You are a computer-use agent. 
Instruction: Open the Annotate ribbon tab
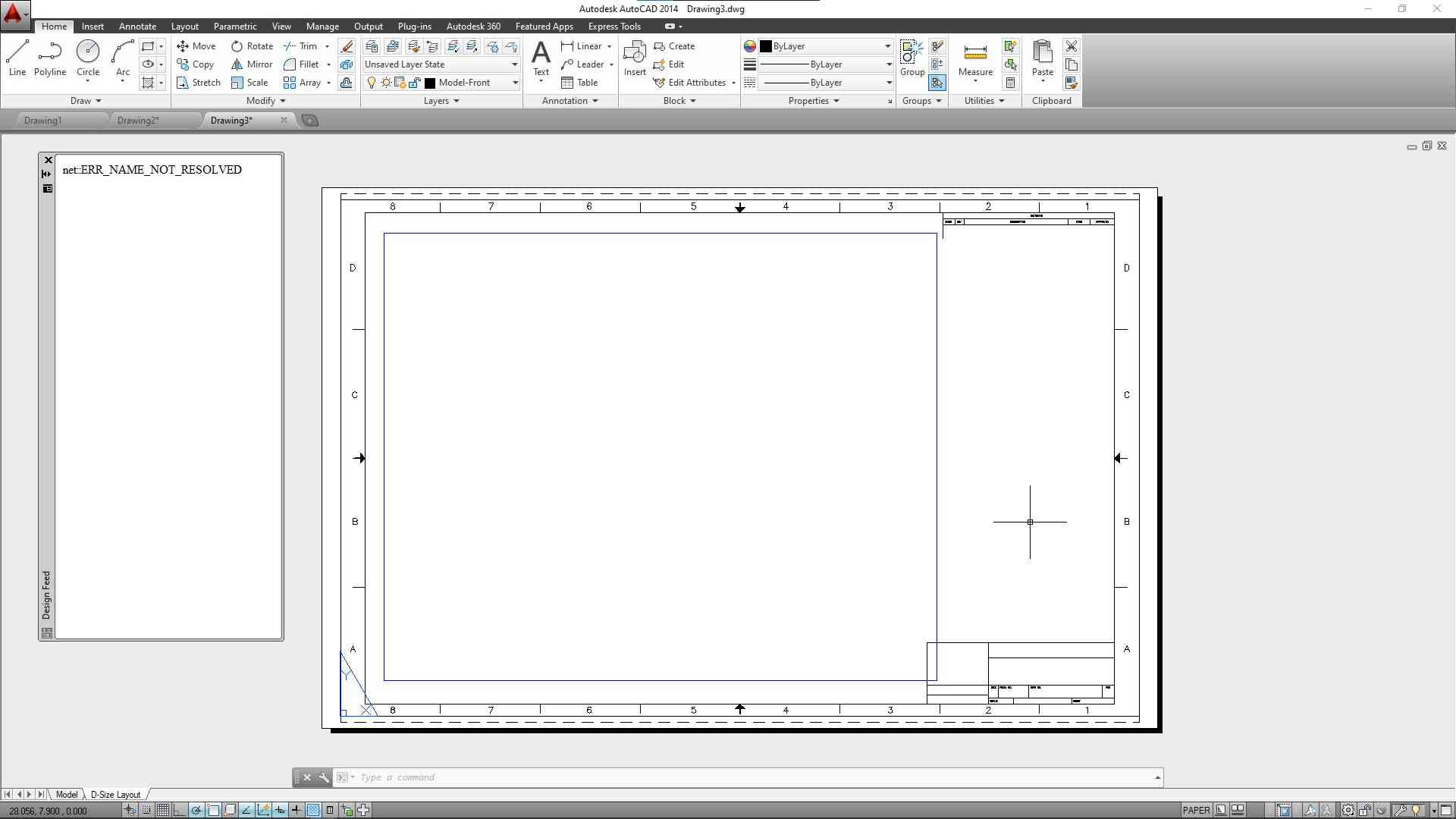137,27
